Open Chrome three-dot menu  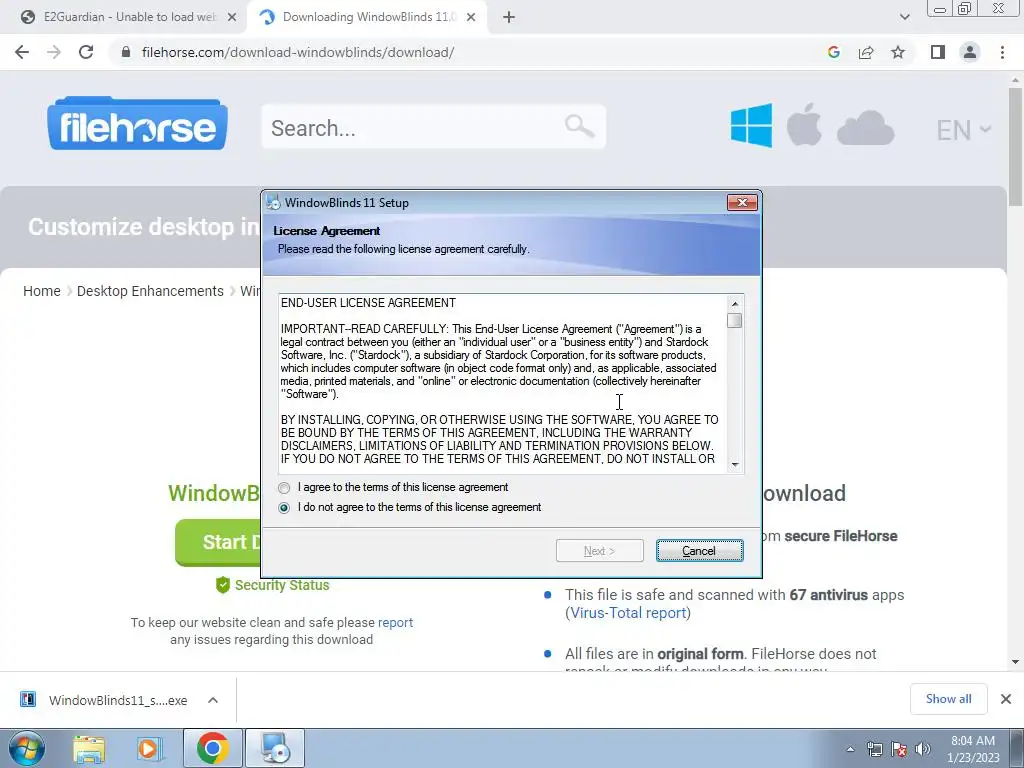point(1002,52)
